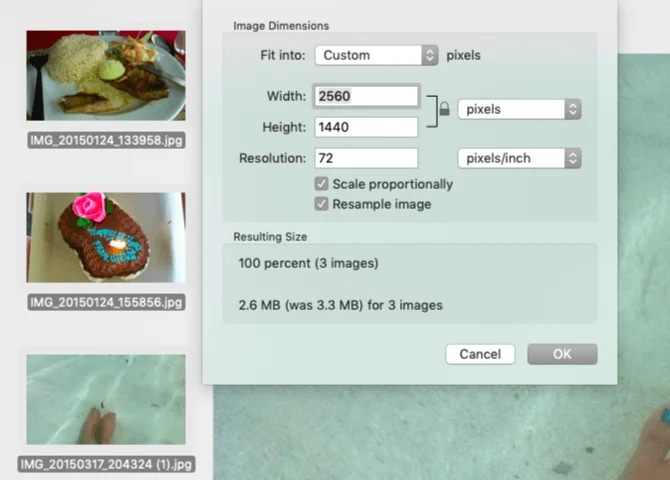Select the feet in water thumbnail
The image size is (670, 480).
point(106,400)
